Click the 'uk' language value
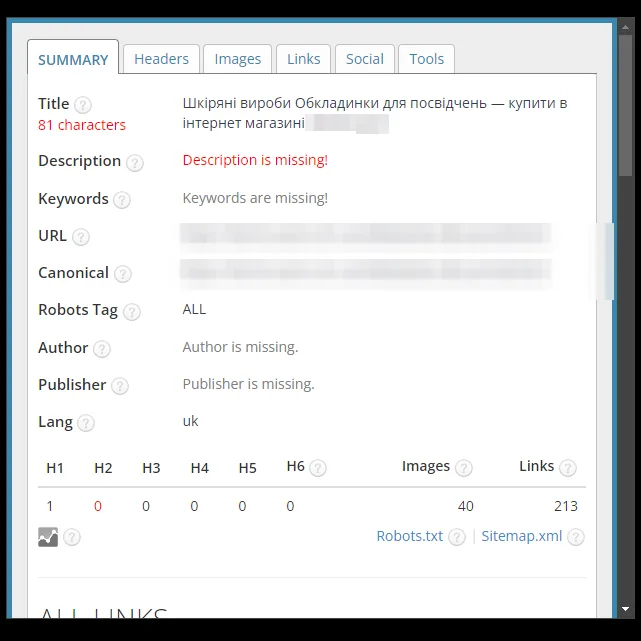Viewport: 641px width, 641px height. coord(191,421)
